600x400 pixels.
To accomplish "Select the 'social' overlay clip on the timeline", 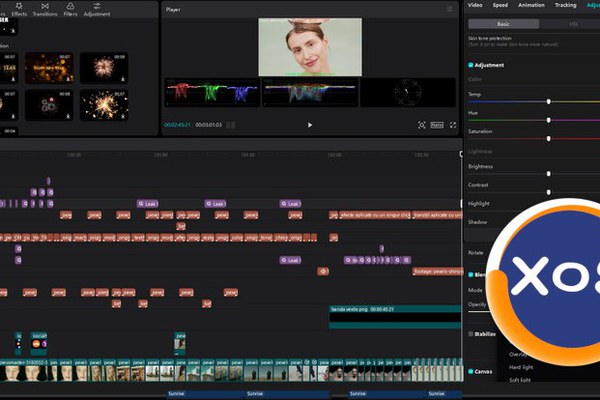I will pos(39,343).
